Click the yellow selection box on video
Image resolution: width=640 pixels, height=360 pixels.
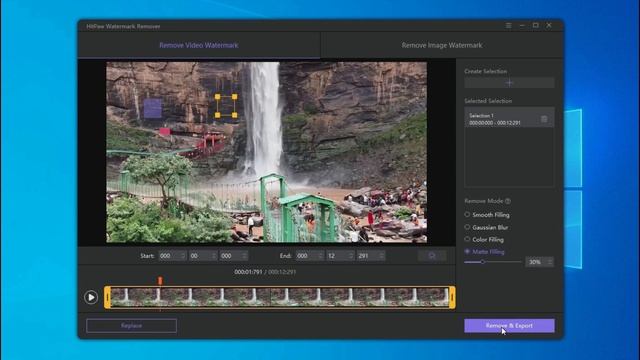(226, 106)
